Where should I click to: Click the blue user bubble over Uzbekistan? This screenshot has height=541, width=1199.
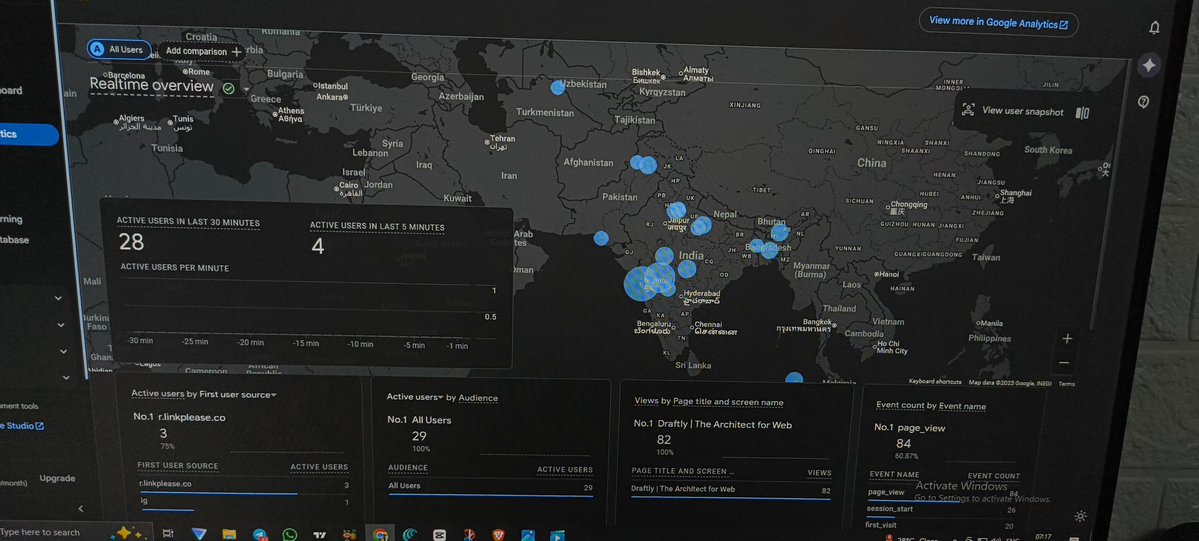pyautogui.click(x=557, y=87)
